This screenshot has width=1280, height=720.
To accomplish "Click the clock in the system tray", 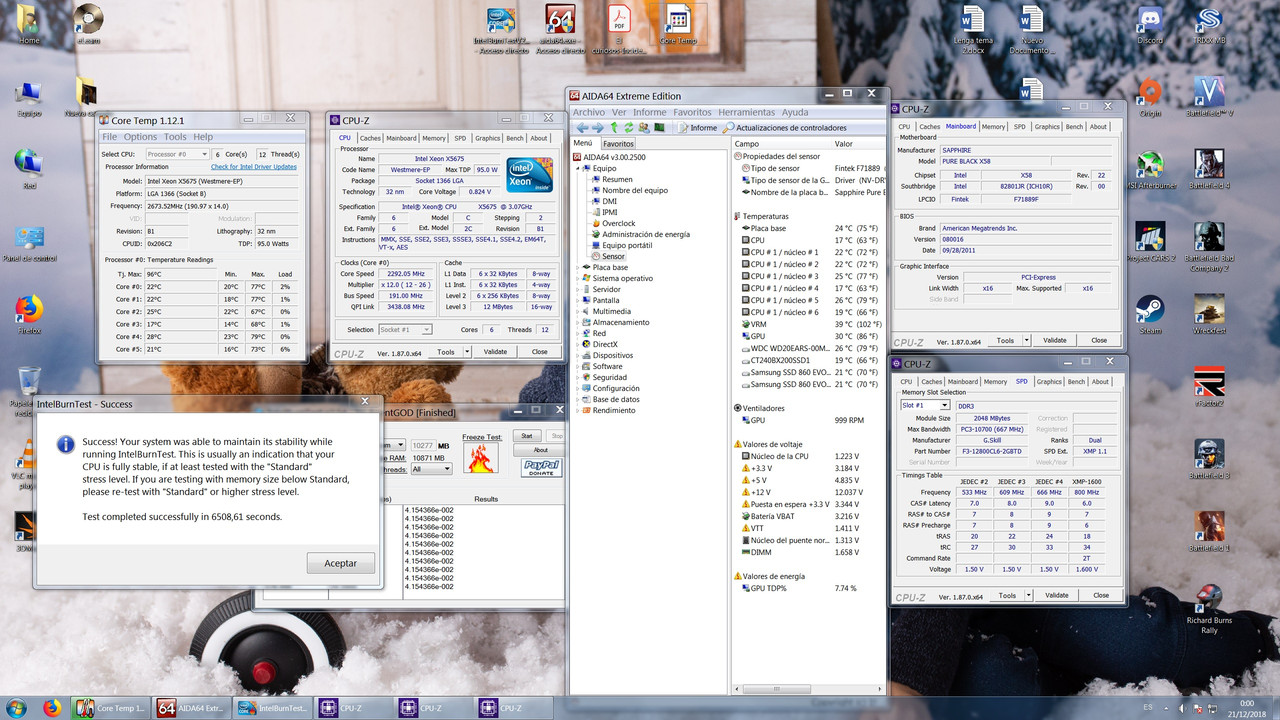I will 1247,708.
